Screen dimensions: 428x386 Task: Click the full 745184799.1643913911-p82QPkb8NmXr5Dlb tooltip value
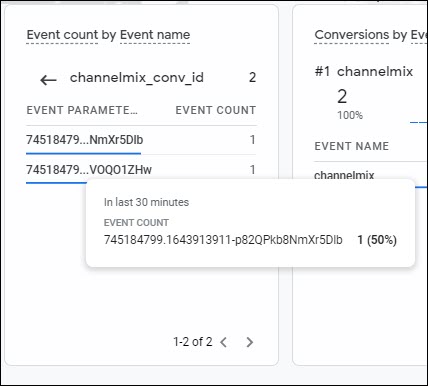(x=223, y=240)
